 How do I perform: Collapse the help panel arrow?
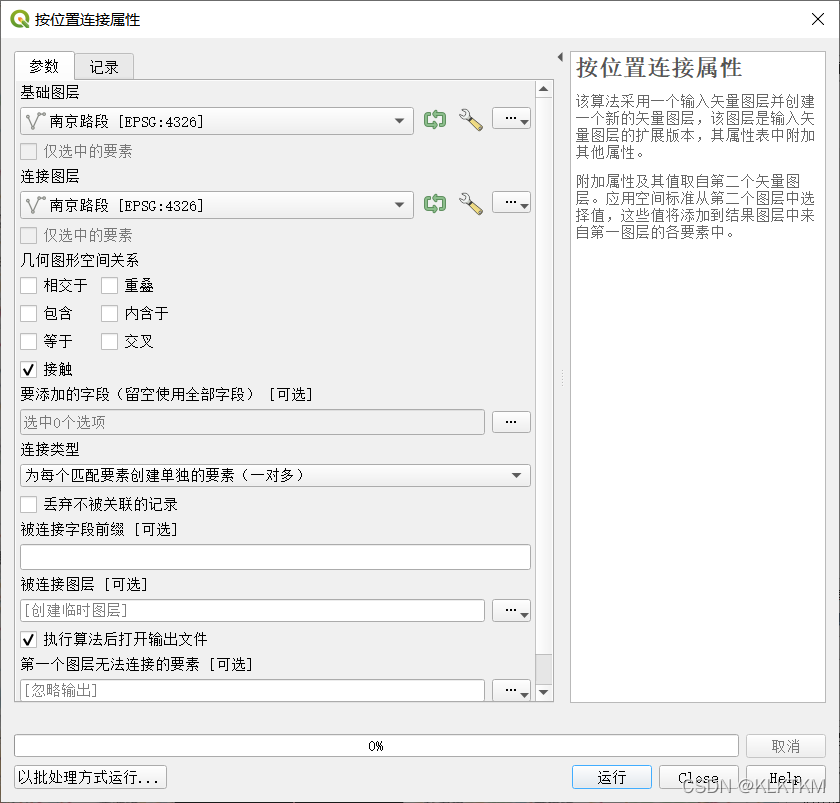tap(560, 57)
